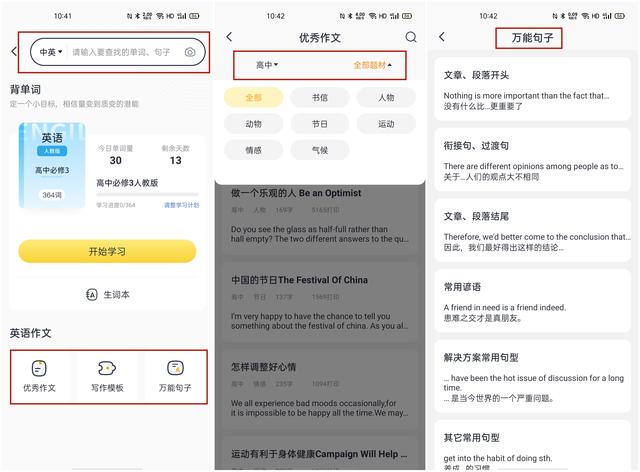Open the 文章、段落开头 sentence category

pyautogui.click(x=532, y=89)
